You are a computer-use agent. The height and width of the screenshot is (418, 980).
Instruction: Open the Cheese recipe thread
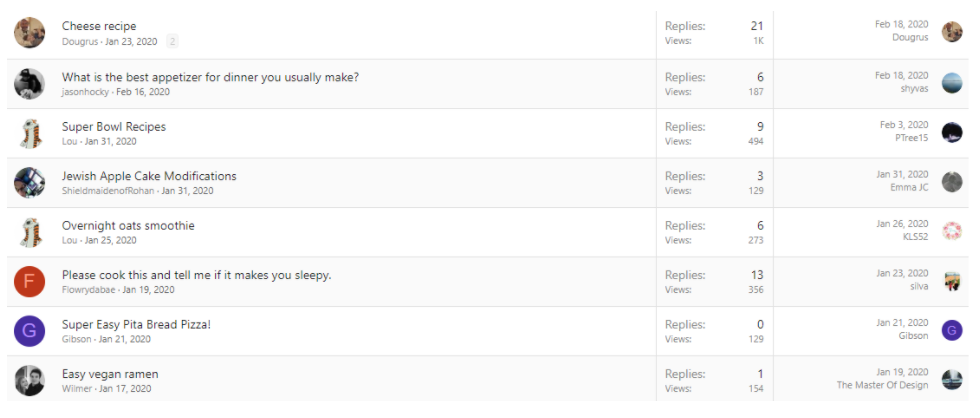pos(99,26)
